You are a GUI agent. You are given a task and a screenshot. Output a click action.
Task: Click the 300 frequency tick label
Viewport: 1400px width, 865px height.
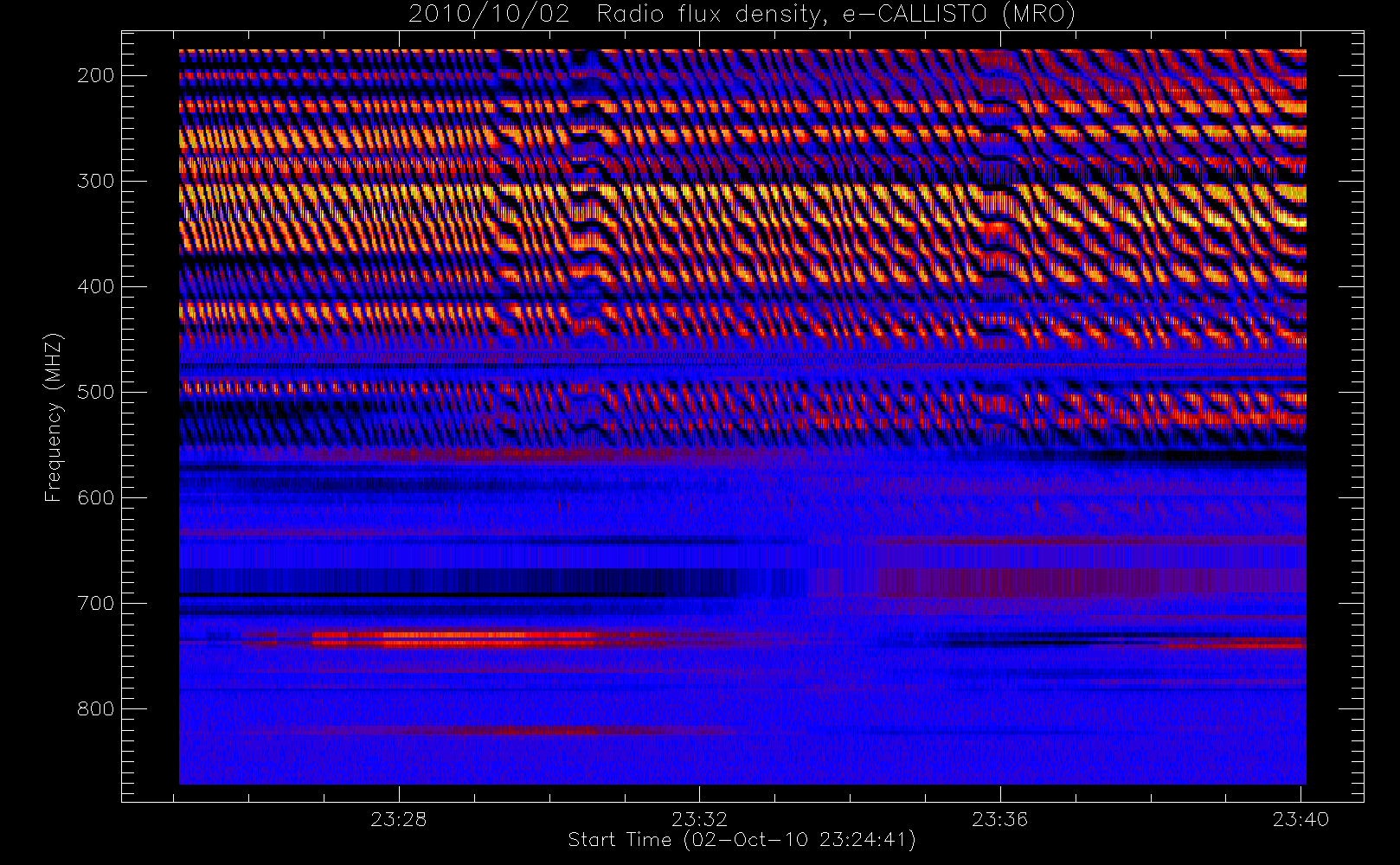pos(95,181)
